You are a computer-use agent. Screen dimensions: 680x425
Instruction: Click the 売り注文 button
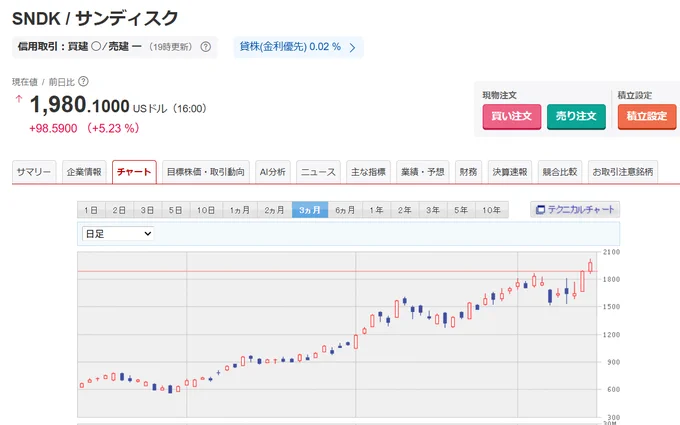(576, 116)
